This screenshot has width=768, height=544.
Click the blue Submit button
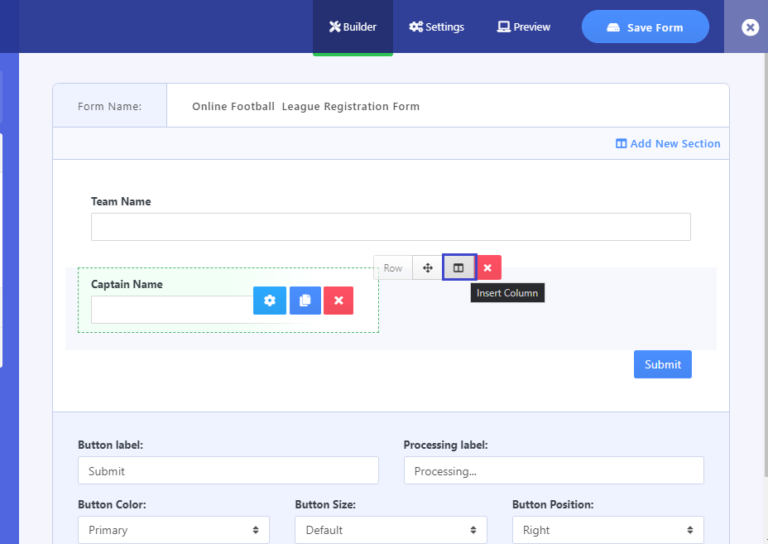(662, 364)
